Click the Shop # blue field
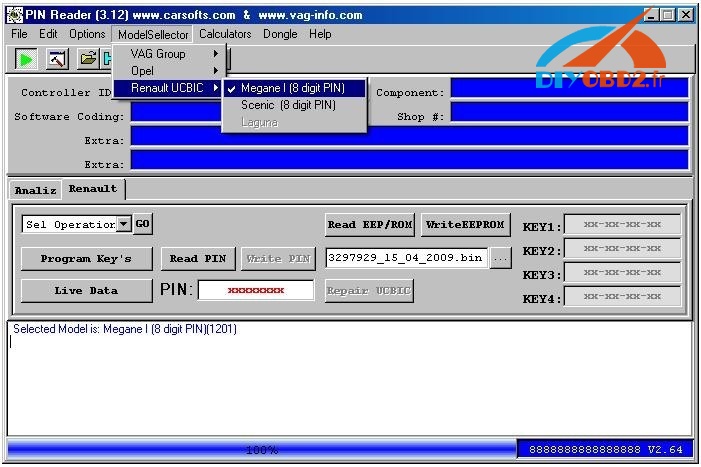This screenshot has height=467, width=701. 569,112
